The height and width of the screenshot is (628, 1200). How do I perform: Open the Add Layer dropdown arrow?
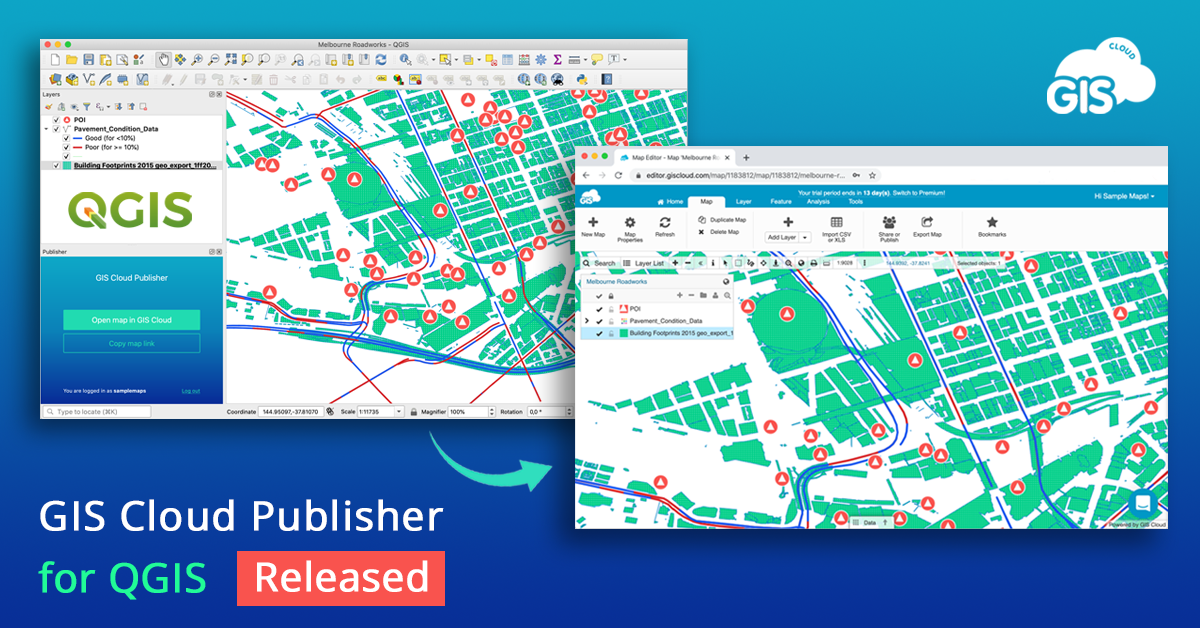[804, 237]
